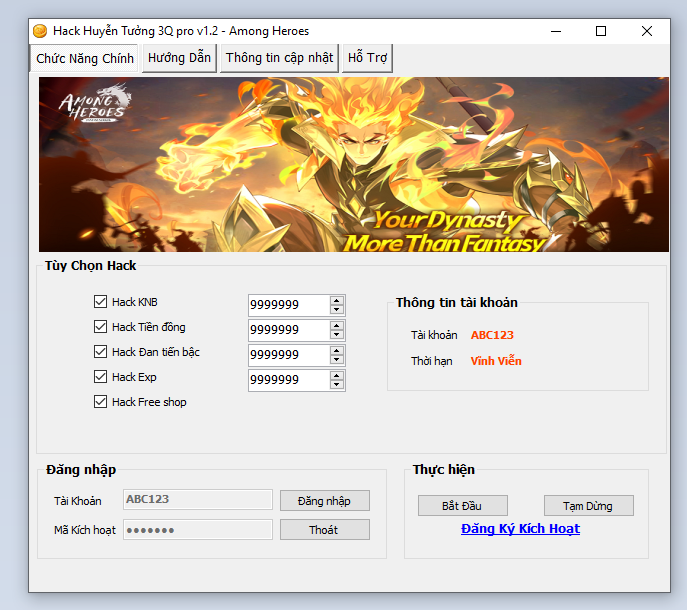Open the Đăng Ký Kích Hoạt link
Viewport: 688px width, 610px height.
520,528
